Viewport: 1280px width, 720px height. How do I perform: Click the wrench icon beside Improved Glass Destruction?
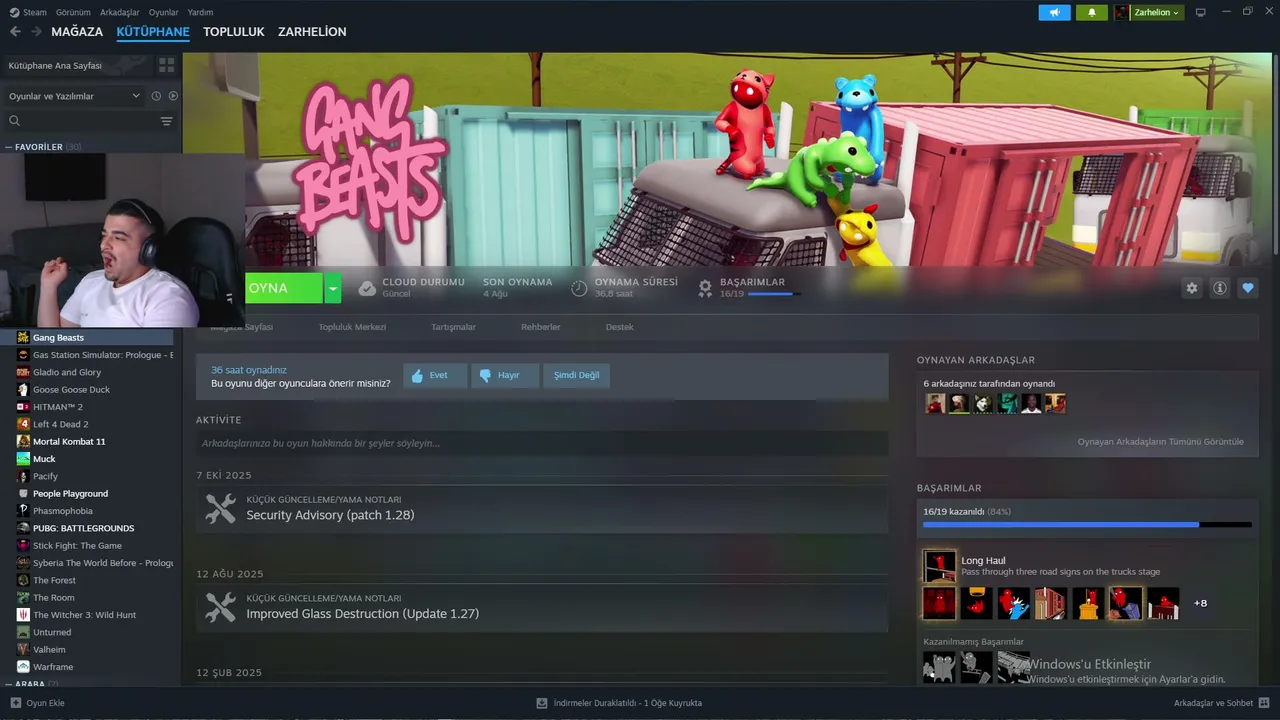[220, 607]
